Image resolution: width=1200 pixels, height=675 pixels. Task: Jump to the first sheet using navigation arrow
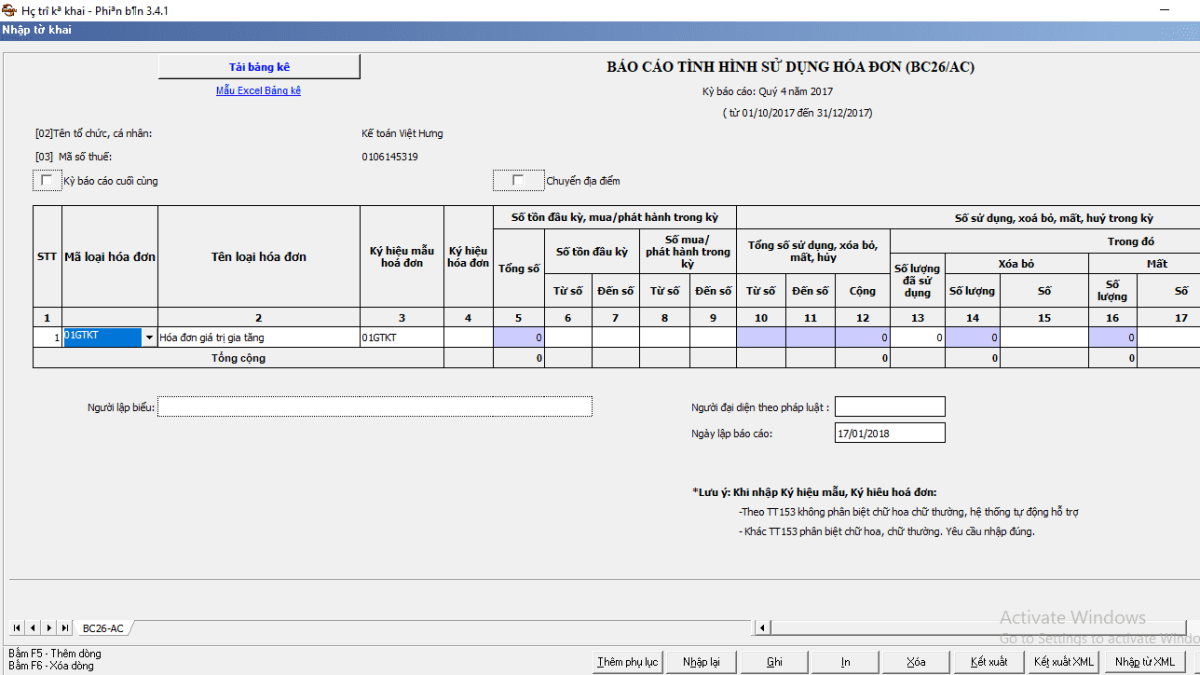click(17, 628)
